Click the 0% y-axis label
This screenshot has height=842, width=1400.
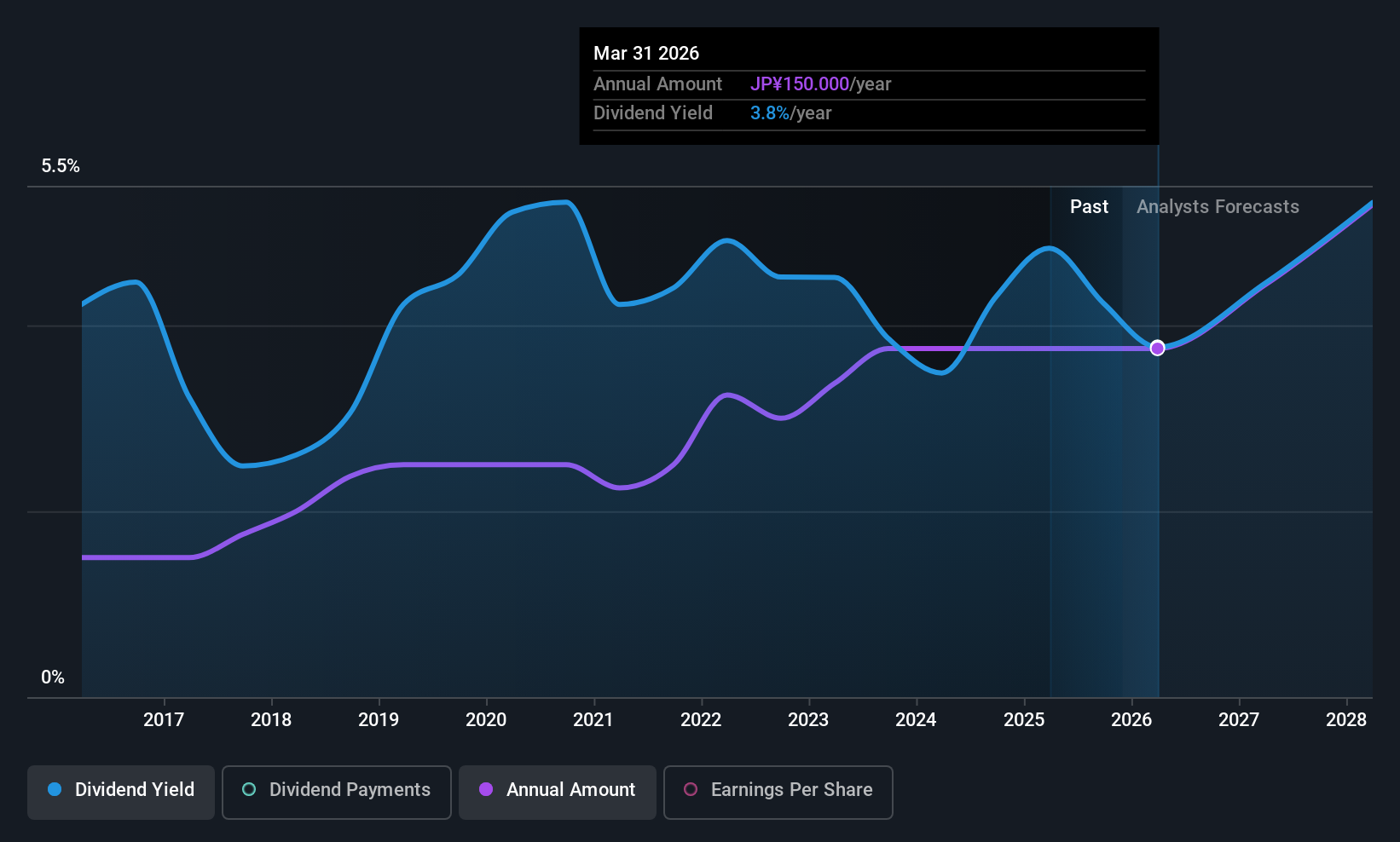53,678
